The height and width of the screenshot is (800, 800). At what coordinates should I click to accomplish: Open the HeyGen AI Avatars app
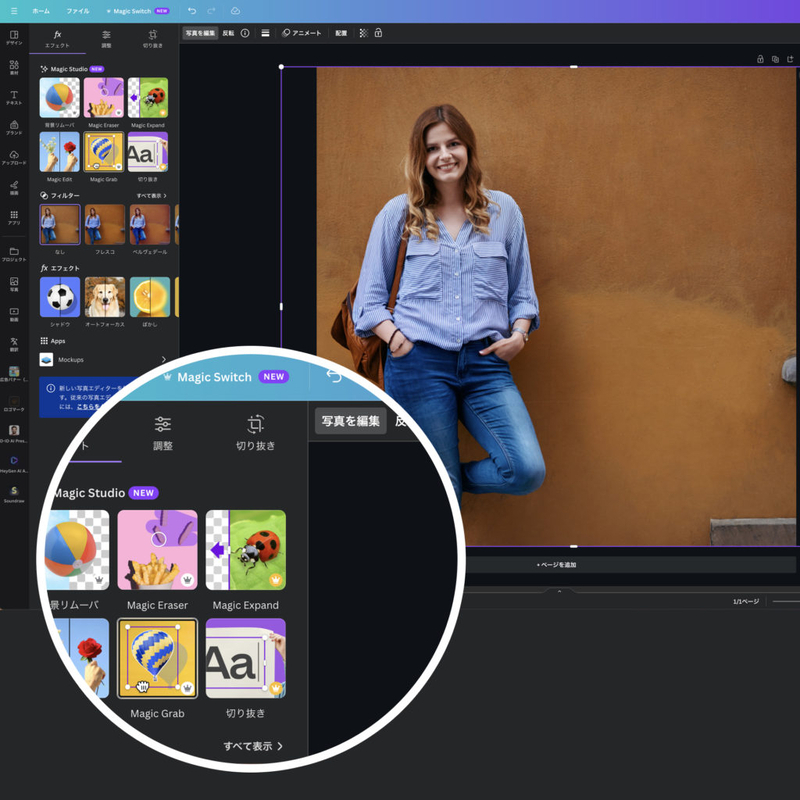(14, 464)
